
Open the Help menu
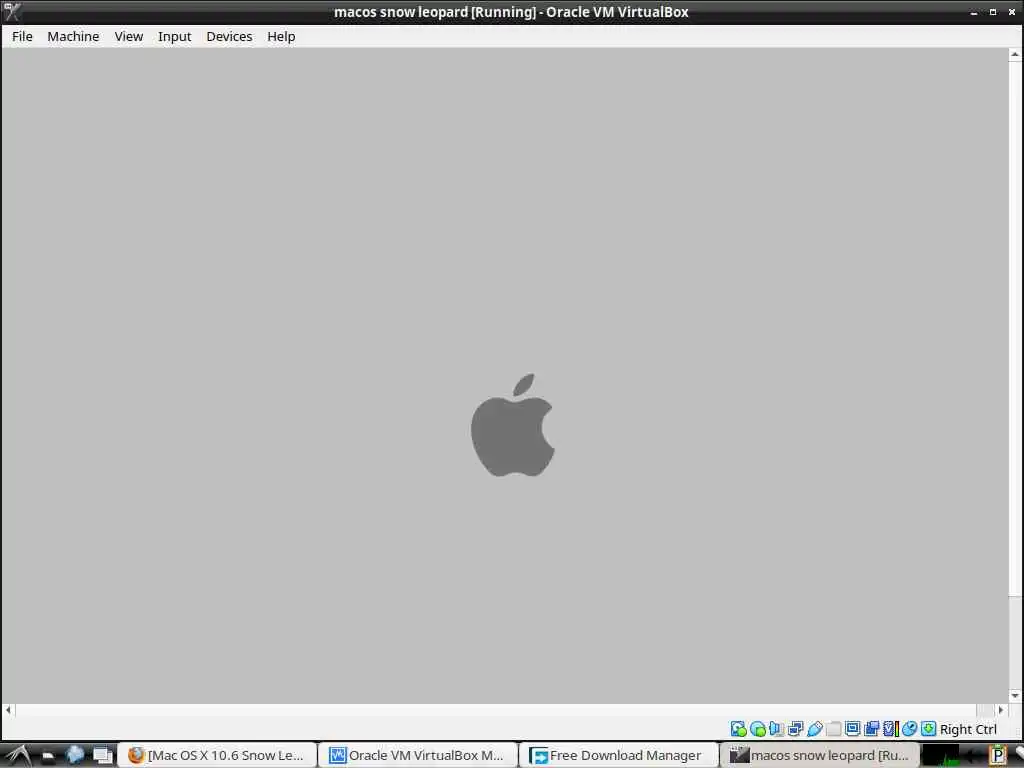coord(281,37)
